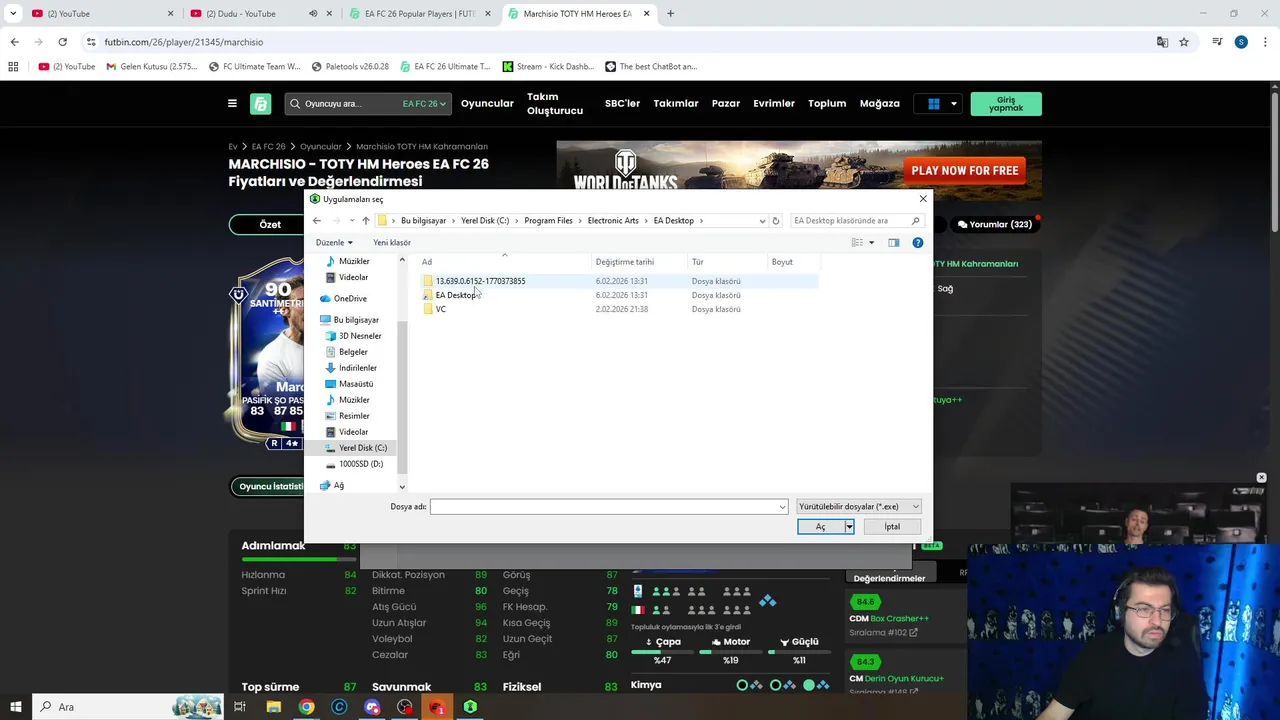Open the Aç button split arrow
This screenshot has width=1280, height=720.
coord(849,527)
